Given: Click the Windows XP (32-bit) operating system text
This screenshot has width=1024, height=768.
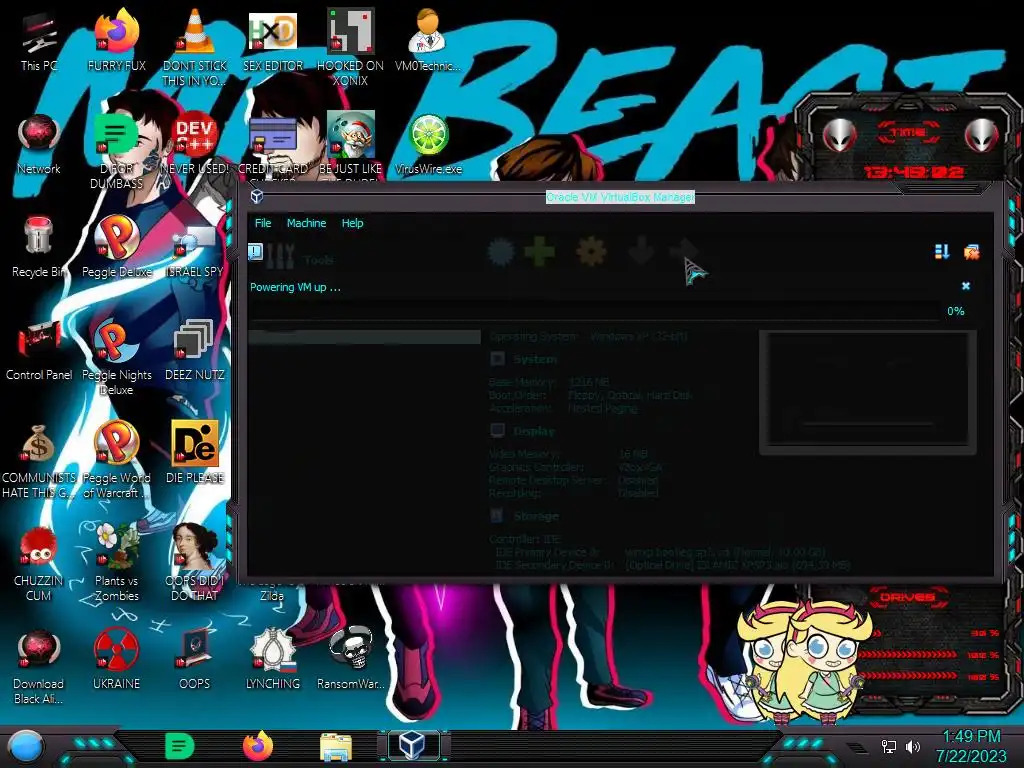Looking at the screenshot, I should coord(639,337).
